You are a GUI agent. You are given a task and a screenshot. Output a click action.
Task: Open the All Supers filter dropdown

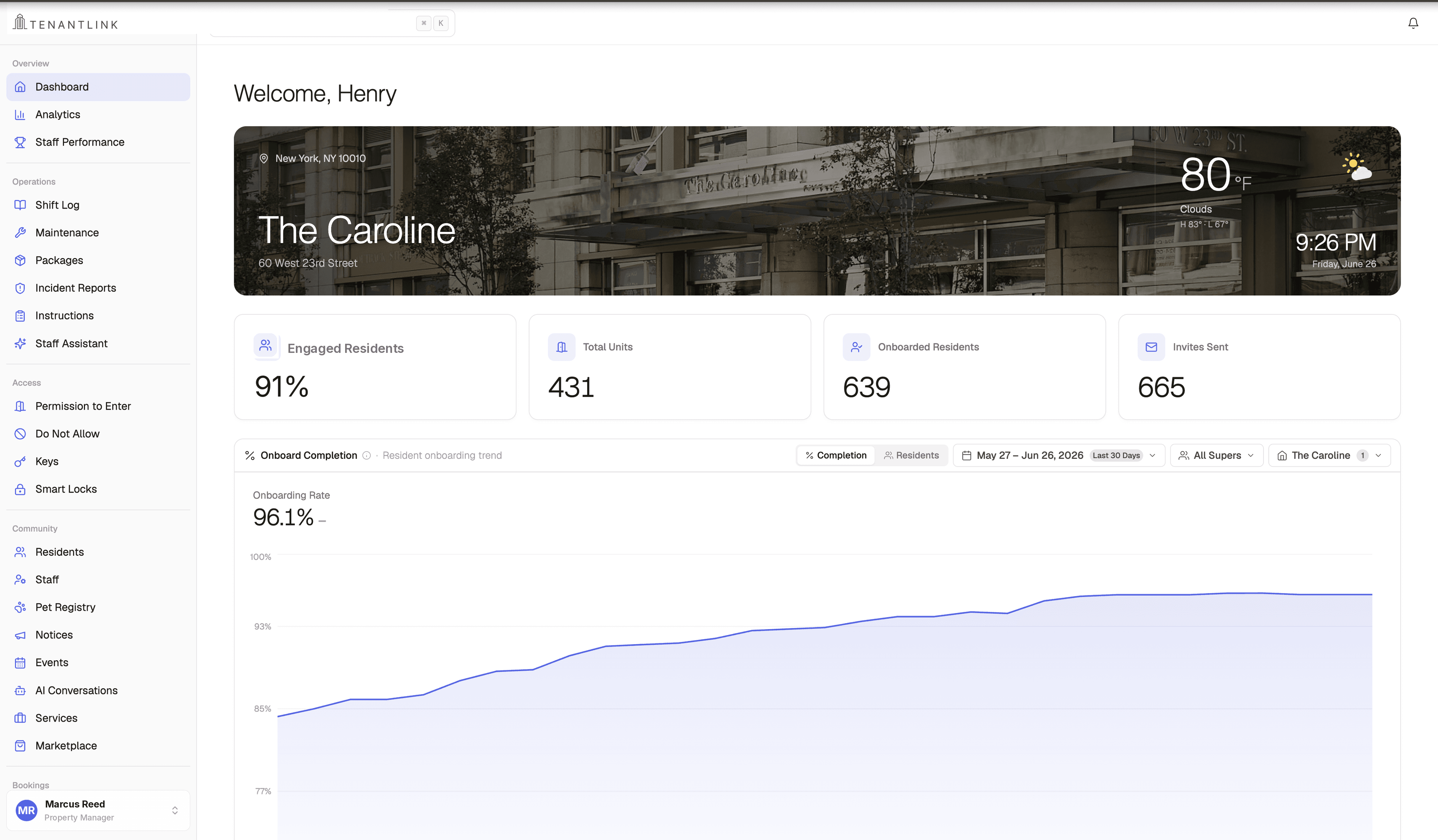coord(1216,455)
